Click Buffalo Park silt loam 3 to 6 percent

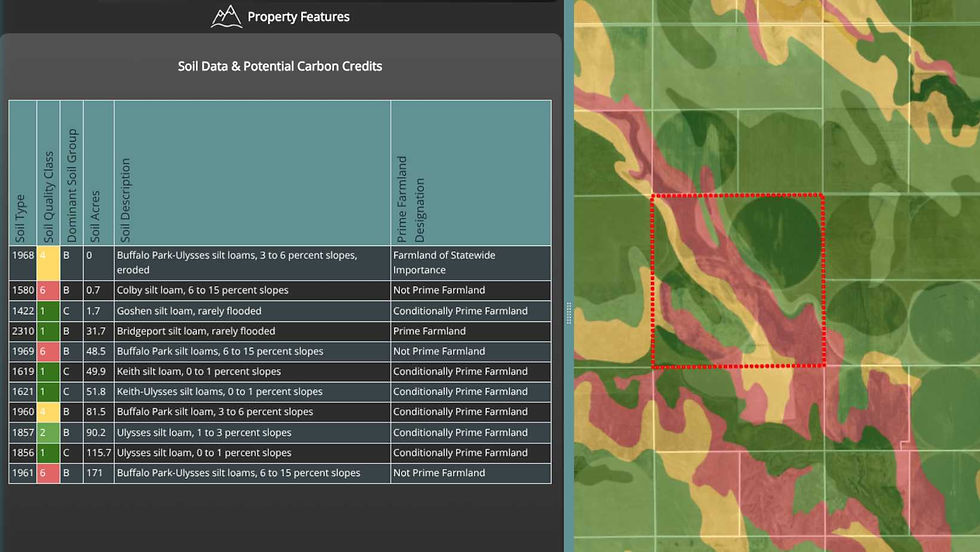(x=215, y=411)
